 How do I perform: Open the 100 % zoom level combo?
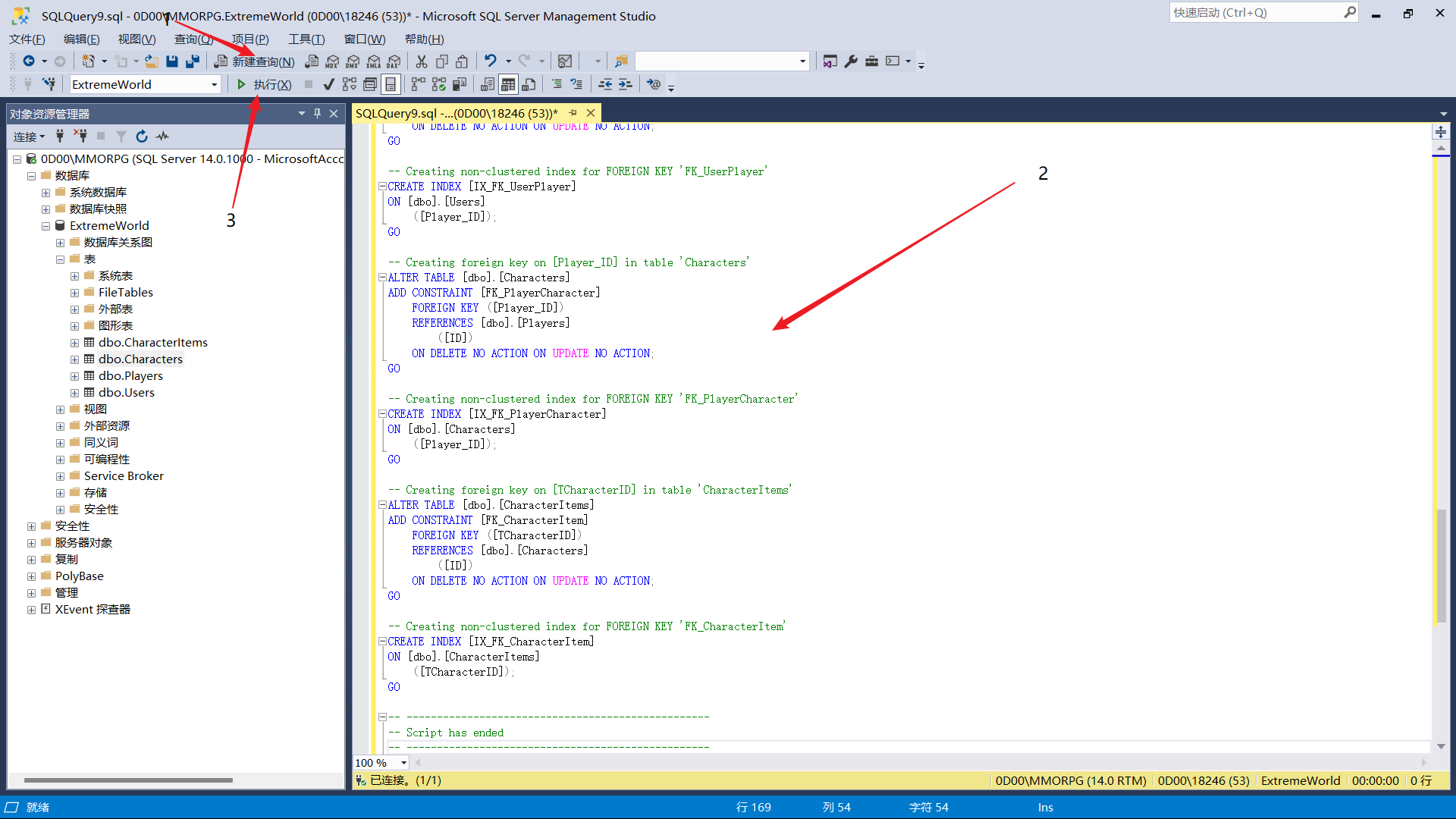coord(403,763)
